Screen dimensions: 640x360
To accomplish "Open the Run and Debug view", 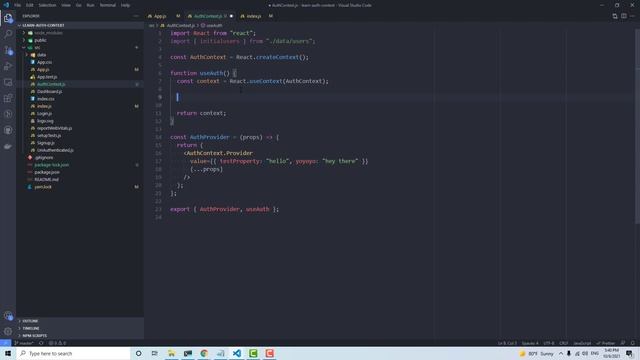I will tap(8, 66).
